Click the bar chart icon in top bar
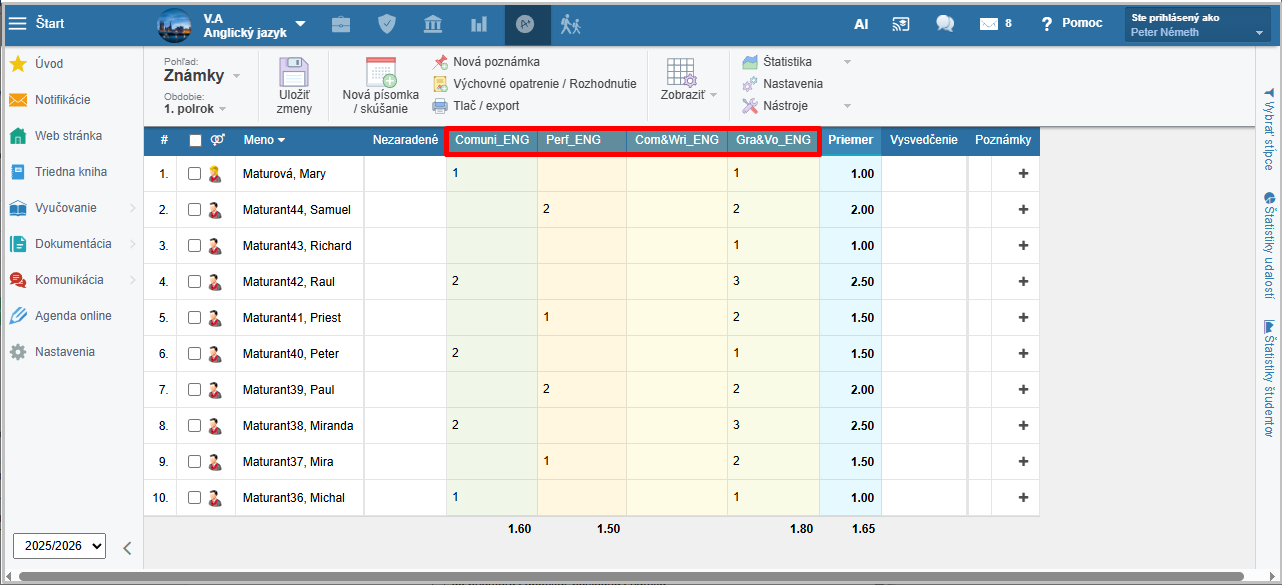Image resolution: width=1282 pixels, height=585 pixels. click(479, 24)
